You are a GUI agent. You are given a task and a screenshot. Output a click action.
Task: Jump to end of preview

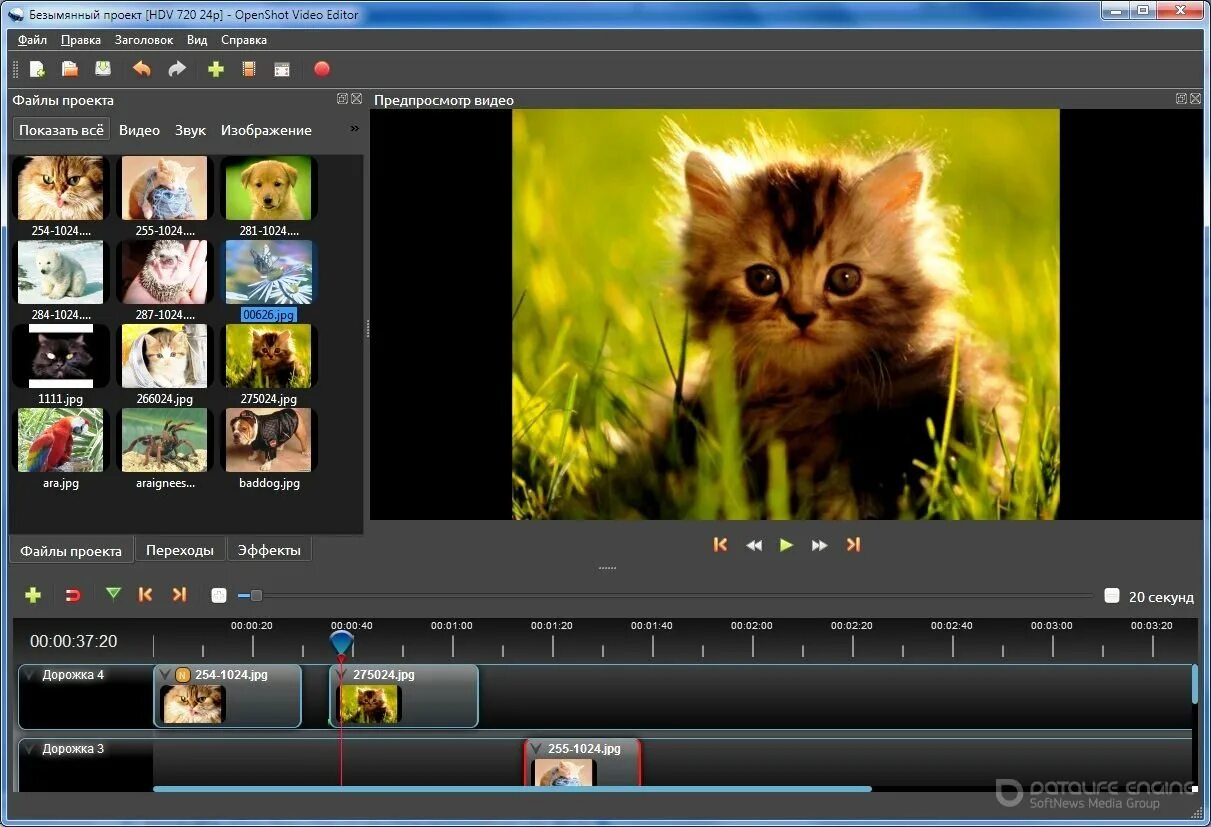tap(853, 545)
